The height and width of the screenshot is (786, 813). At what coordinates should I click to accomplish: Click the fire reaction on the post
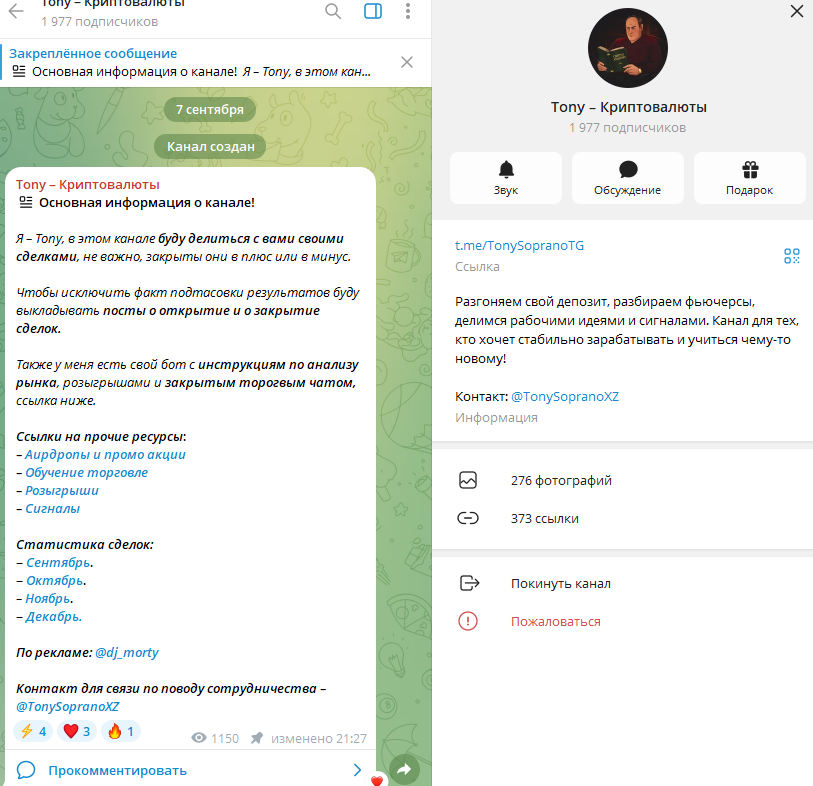pyautogui.click(x=121, y=731)
